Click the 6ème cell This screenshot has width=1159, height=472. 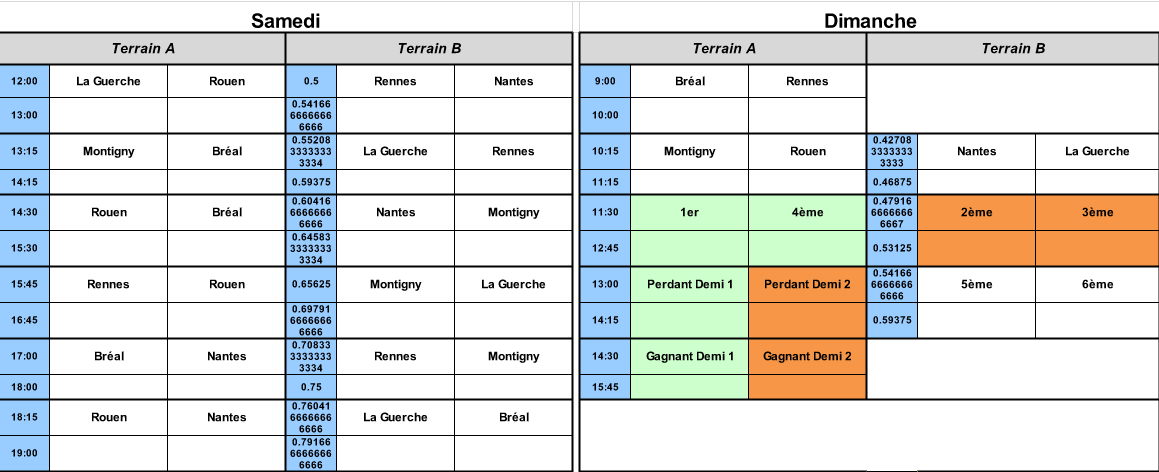[1097, 284]
